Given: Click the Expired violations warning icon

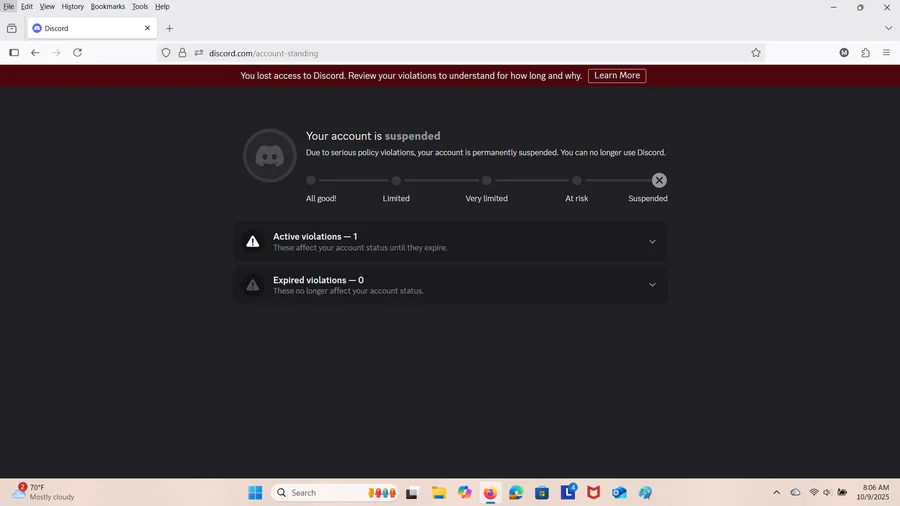Looking at the screenshot, I should pyautogui.click(x=253, y=285).
